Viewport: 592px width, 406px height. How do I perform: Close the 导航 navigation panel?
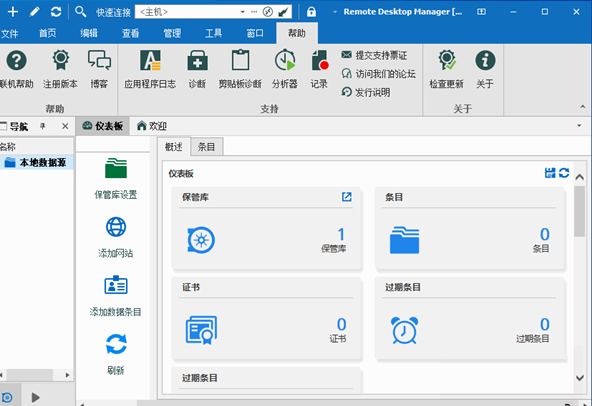click(x=65, y=126)
